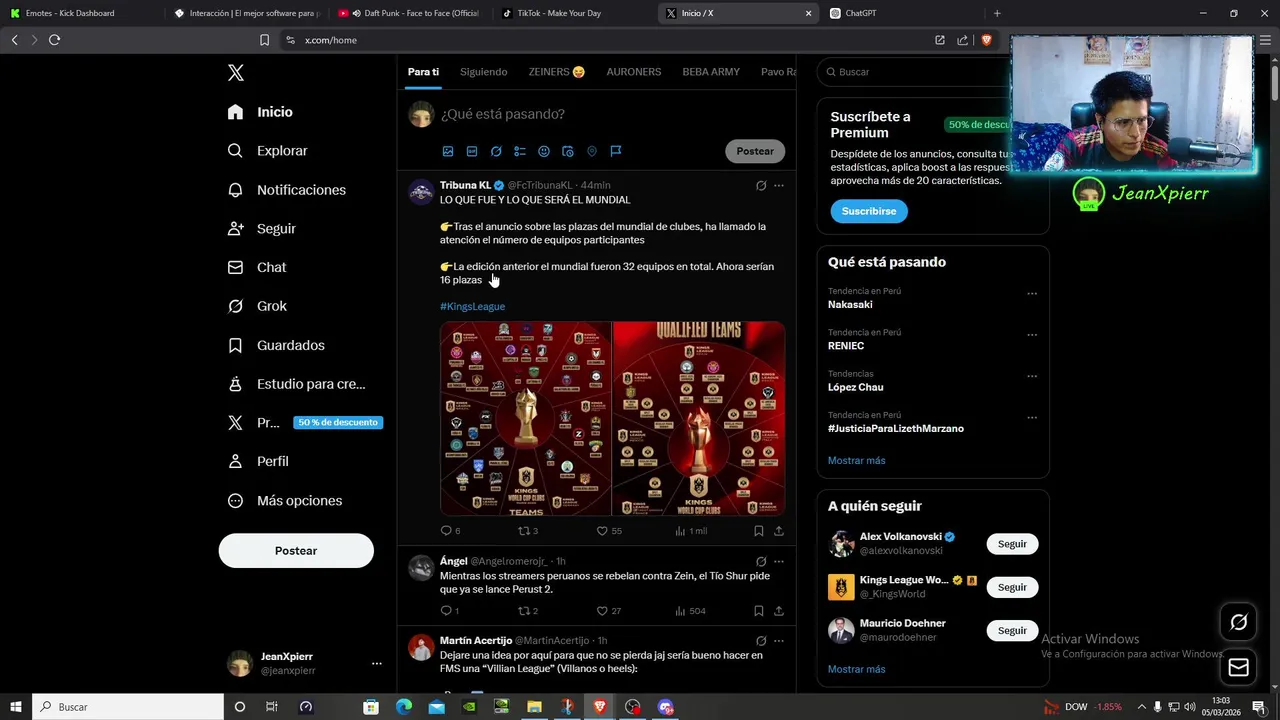Open Tribuna KL post more options
This screenshot has width=1280, height=720.
click(779, 185)
